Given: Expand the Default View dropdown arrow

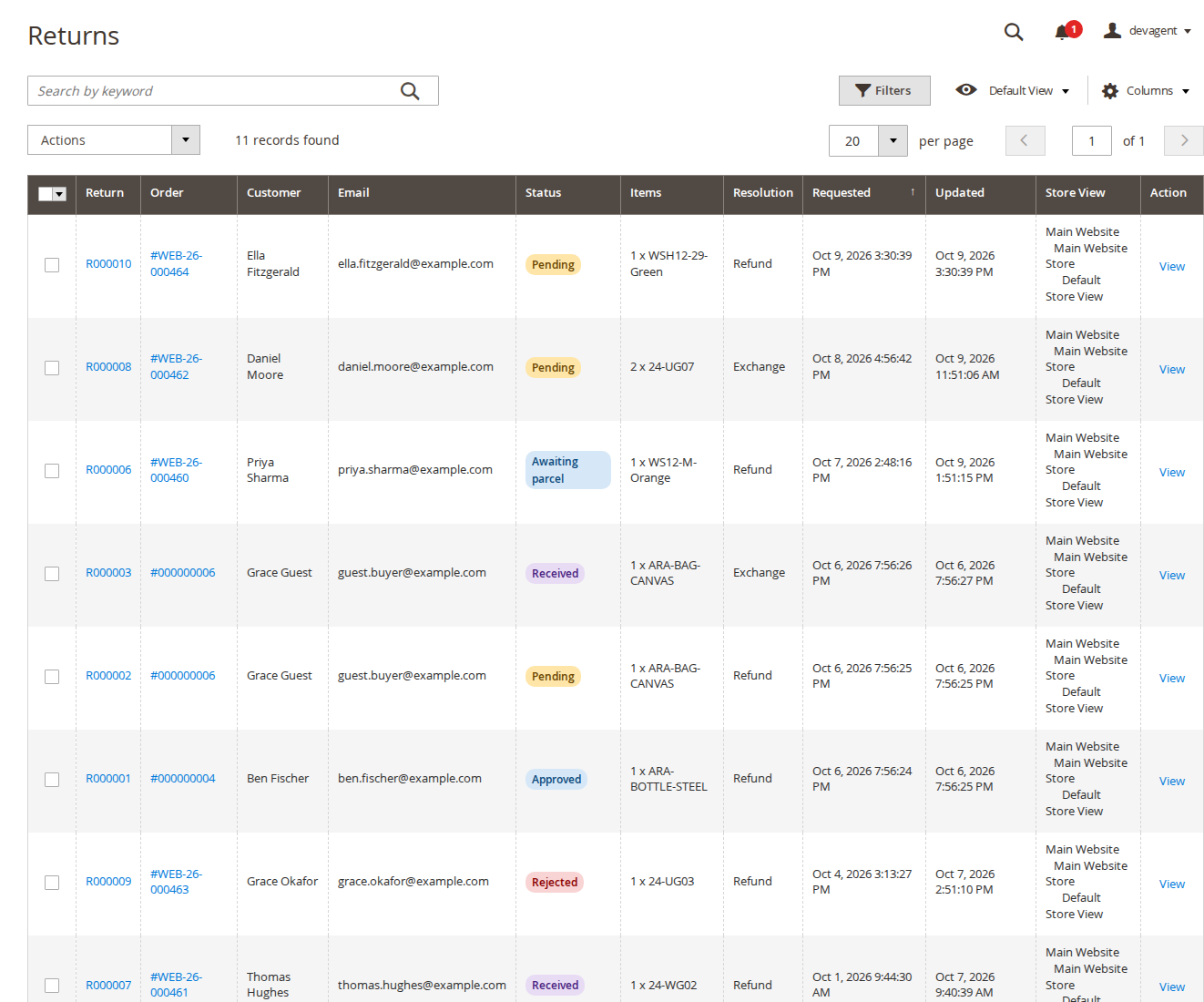Looking at the screenshot, I should pos(1066,91).
